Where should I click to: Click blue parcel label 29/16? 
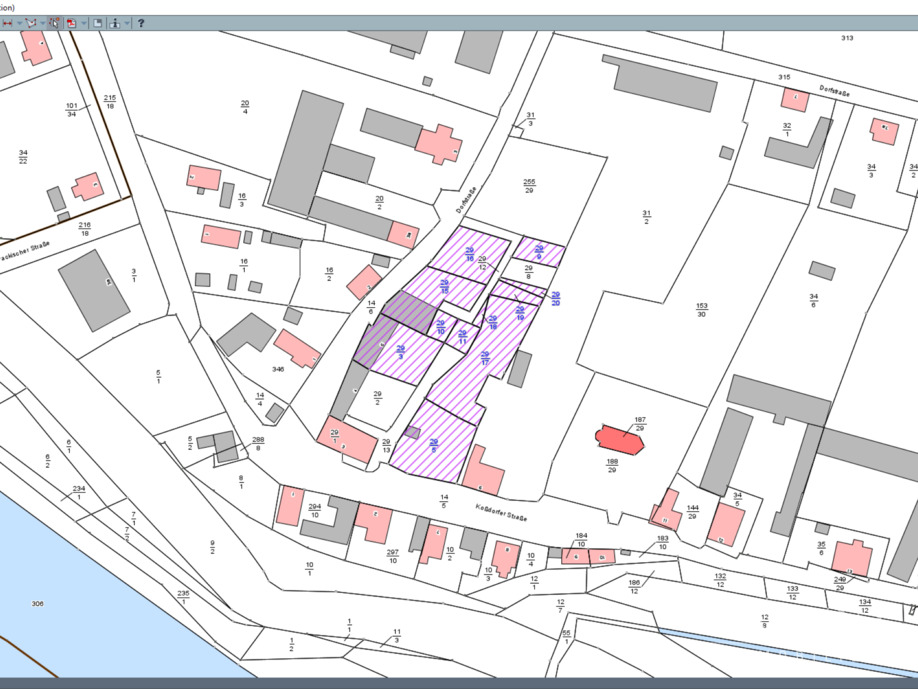click(x=469, y=255)
